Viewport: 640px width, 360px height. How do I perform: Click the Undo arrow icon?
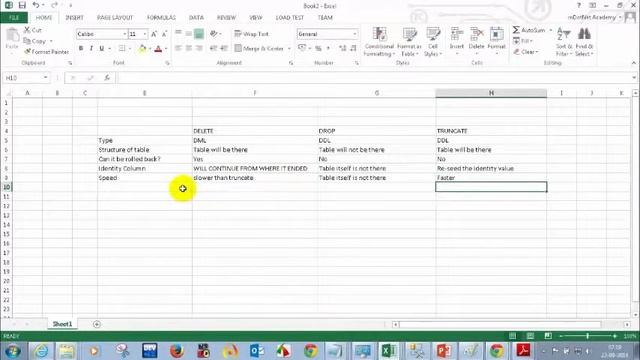pyautogui.click(x=36, y=5)
